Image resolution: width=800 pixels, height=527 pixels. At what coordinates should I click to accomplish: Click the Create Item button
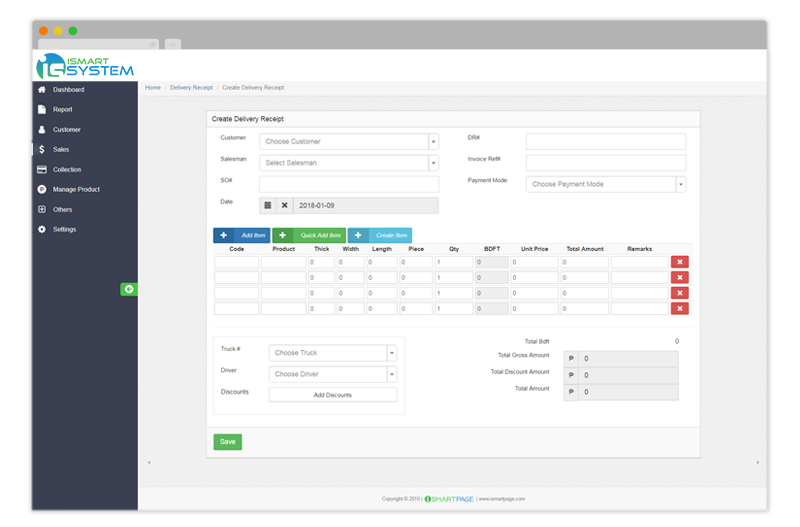[x=380, y=235]
